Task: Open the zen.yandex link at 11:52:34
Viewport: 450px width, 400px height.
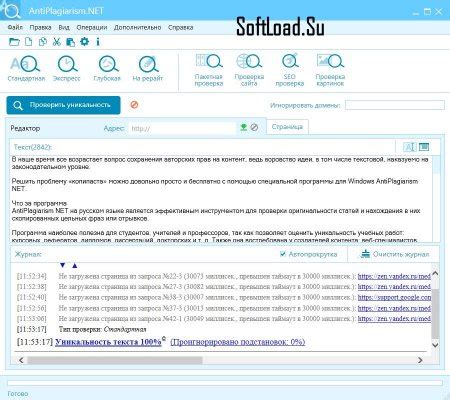Action: (x=394, y=276)
